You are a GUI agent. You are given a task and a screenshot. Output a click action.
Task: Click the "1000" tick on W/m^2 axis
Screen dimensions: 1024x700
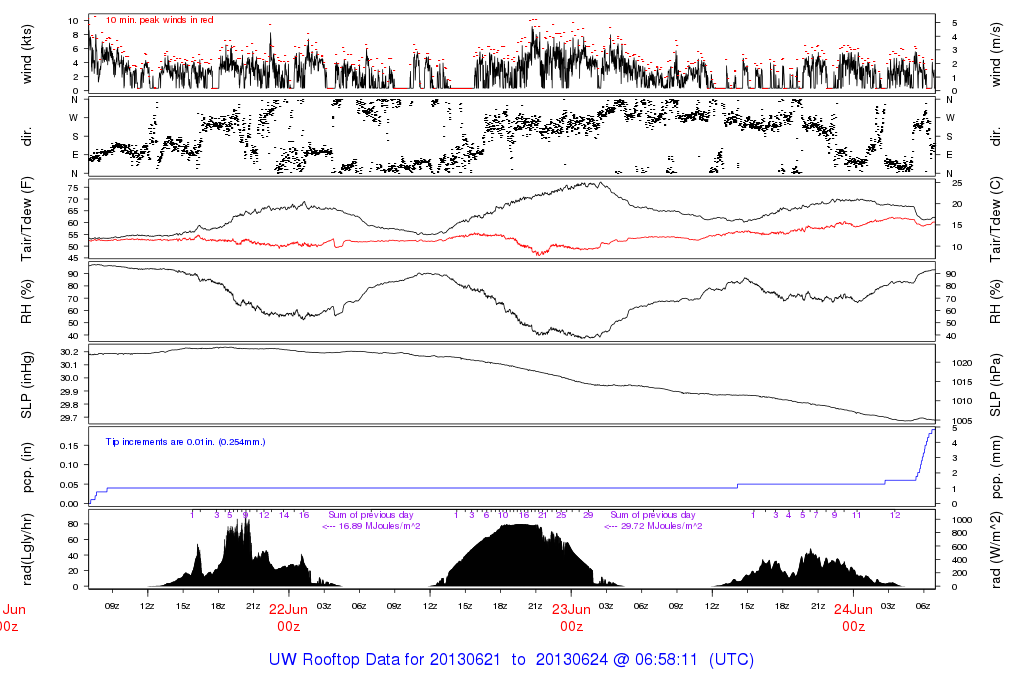tap(963, 520)
